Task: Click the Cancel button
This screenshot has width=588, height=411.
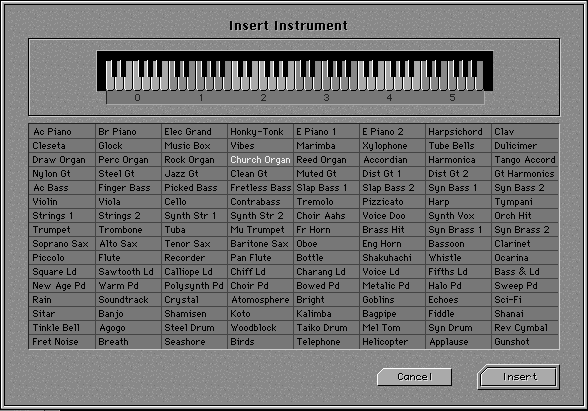Action: click(414, 377)
